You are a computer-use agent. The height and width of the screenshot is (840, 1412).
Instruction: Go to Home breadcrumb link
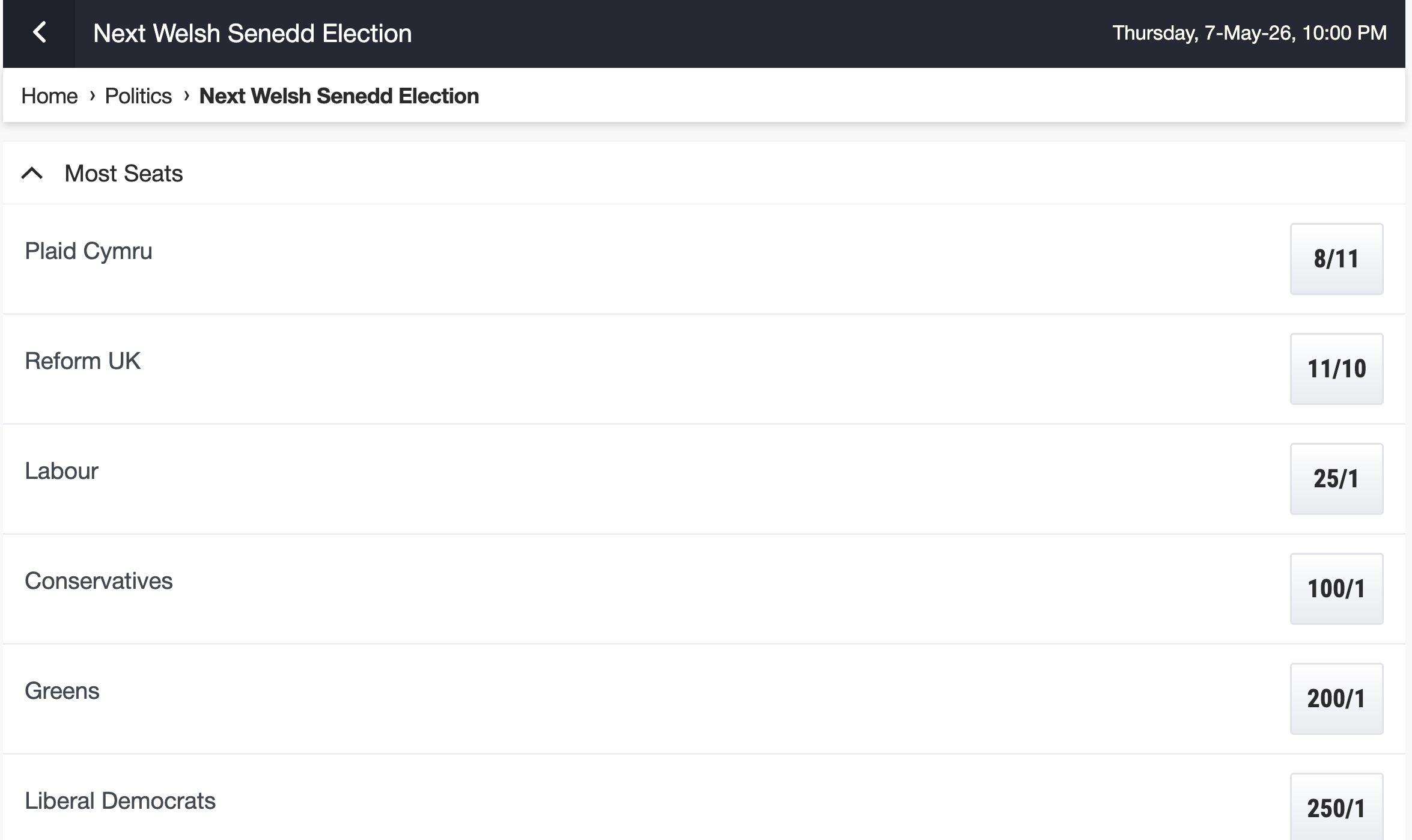click(x=49, y=96)
